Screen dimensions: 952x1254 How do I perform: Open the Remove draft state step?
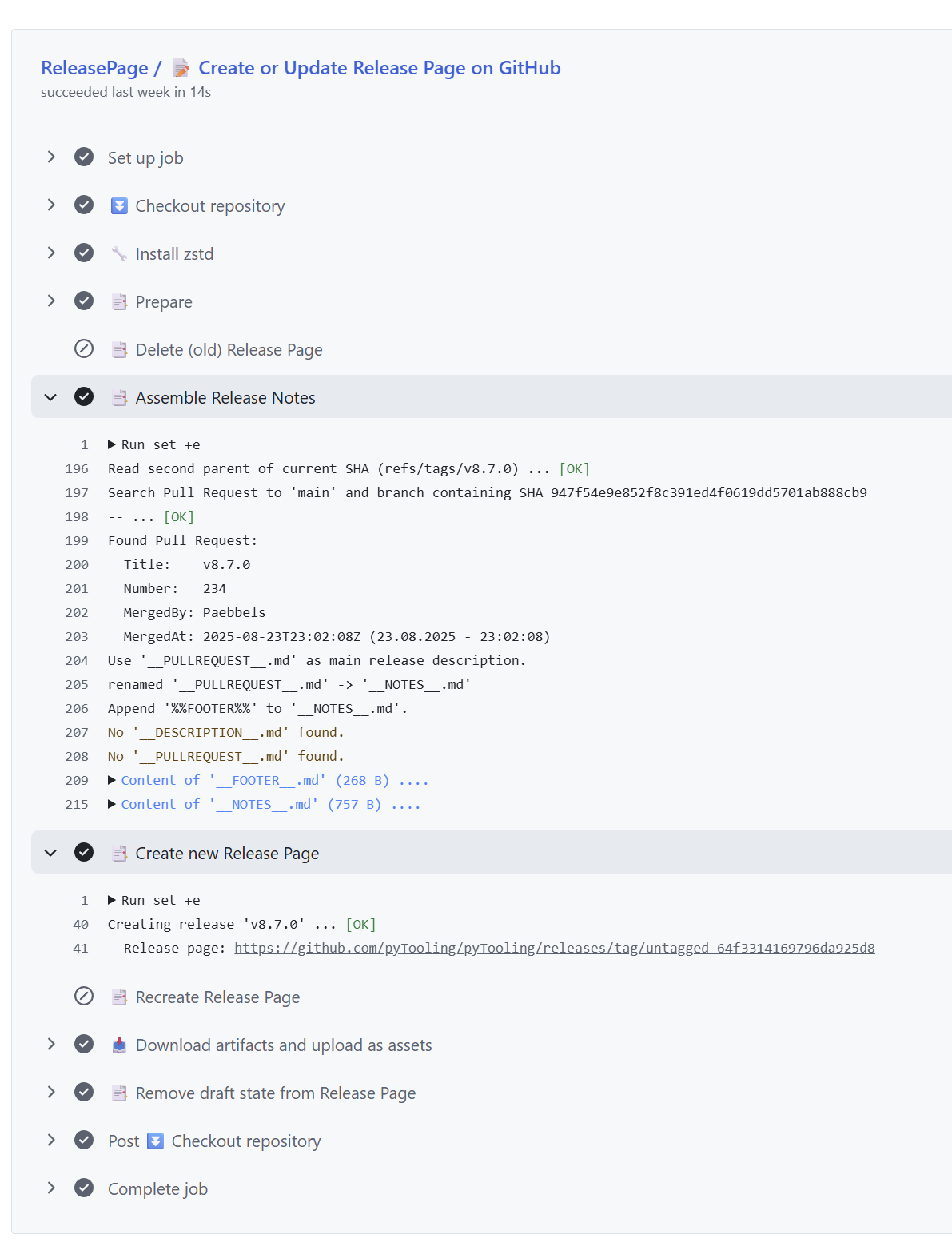click(275, 1093)
